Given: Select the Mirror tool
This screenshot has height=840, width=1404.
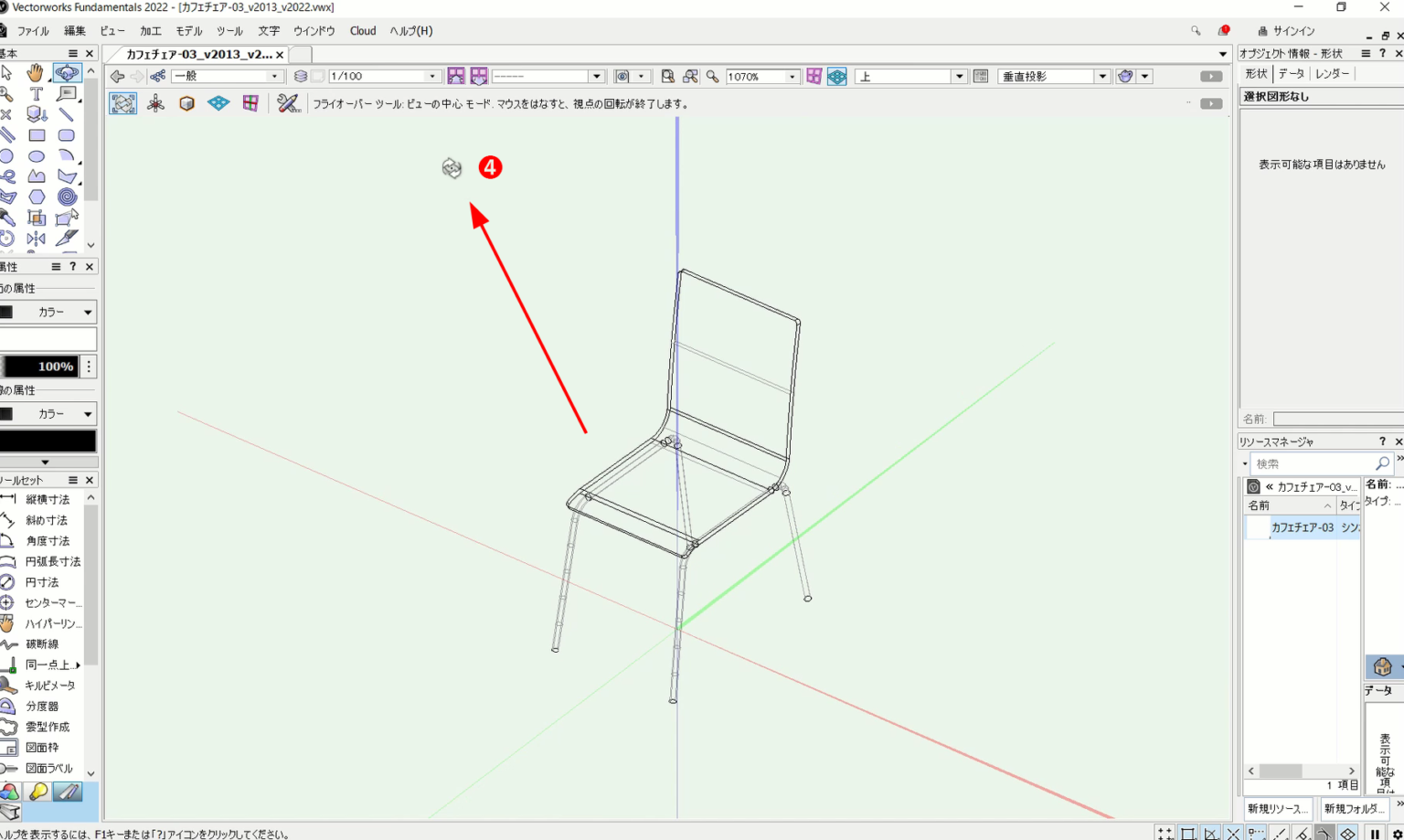Looking at the screenshot, I should click(36, 239).
